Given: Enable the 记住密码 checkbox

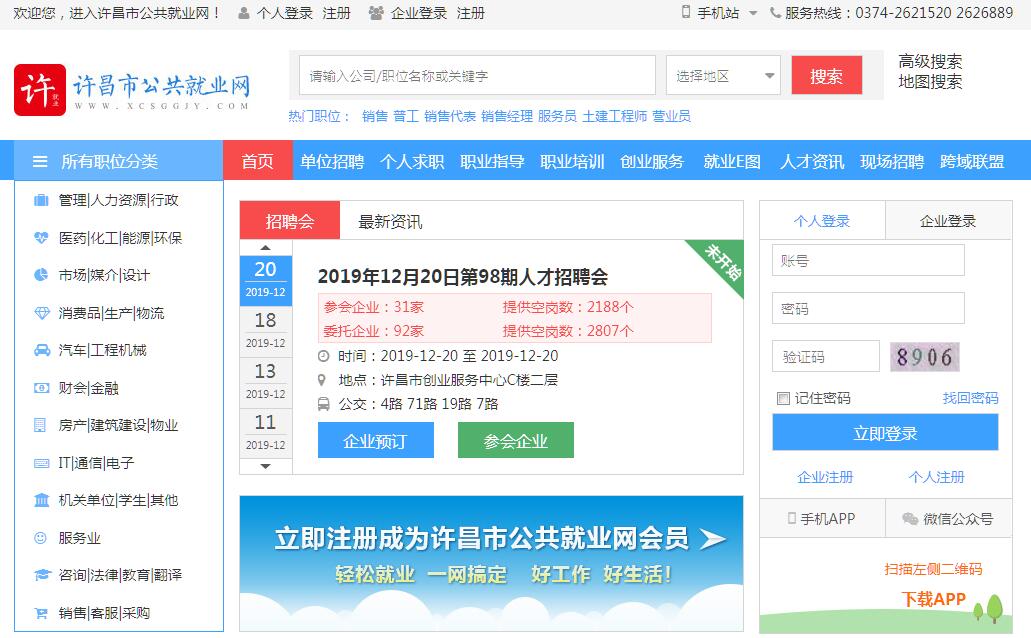Looking at the screenshot, I should (x=783, y=398).
